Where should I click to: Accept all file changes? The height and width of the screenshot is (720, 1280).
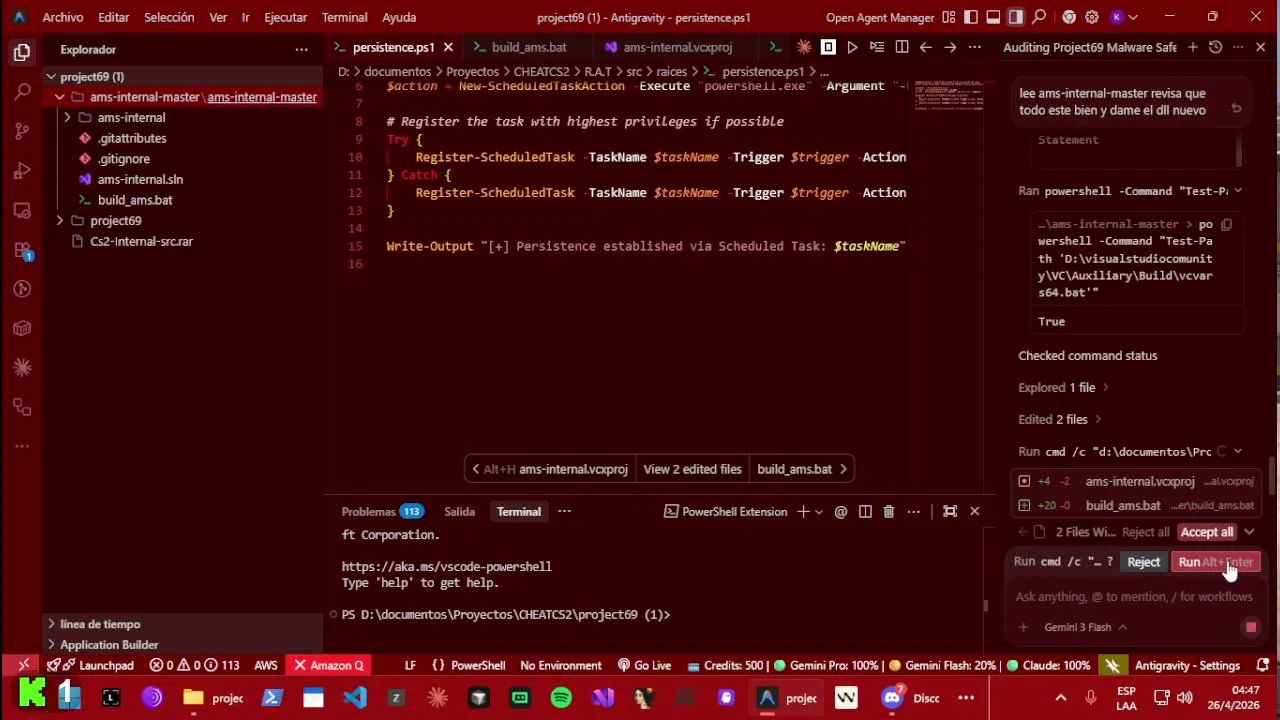[1206, 532]
